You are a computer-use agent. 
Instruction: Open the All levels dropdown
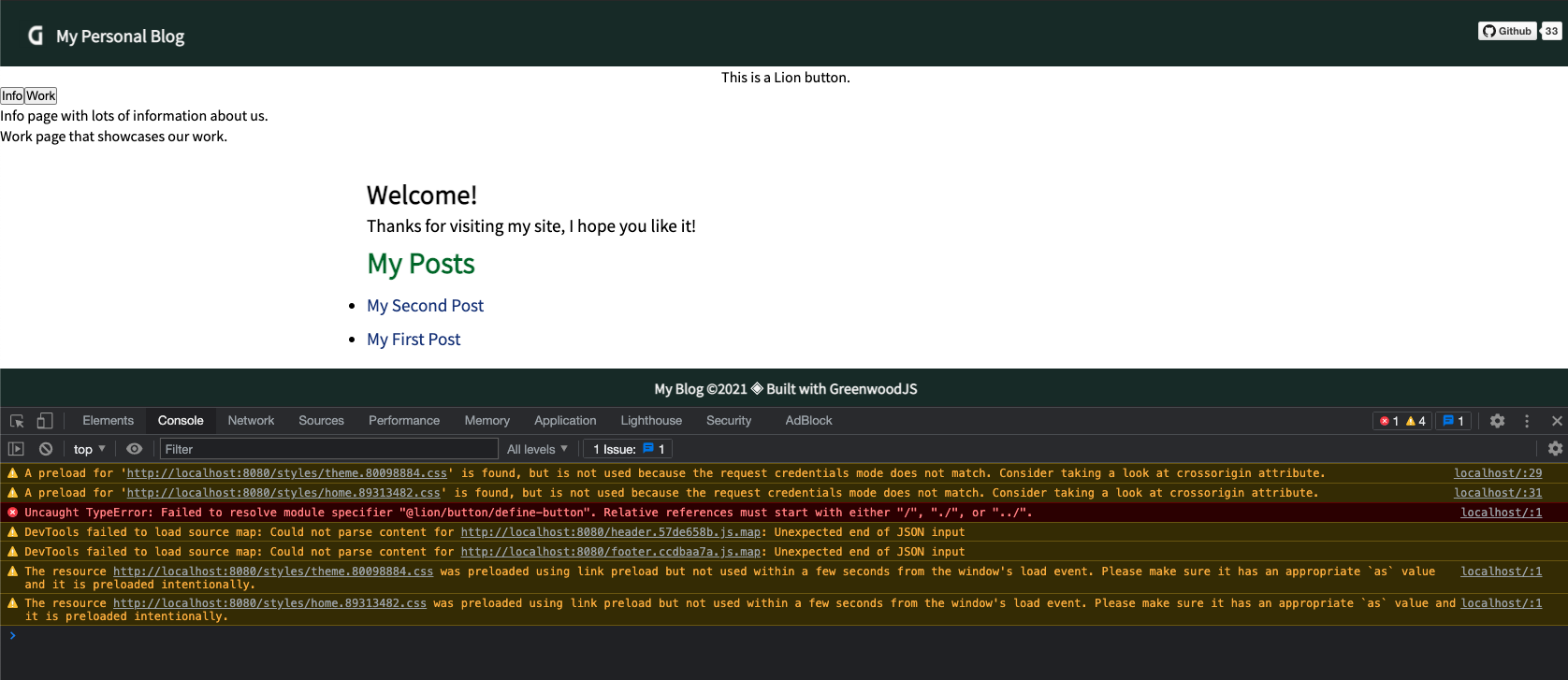pyautogui.click(x=537, y=449)
